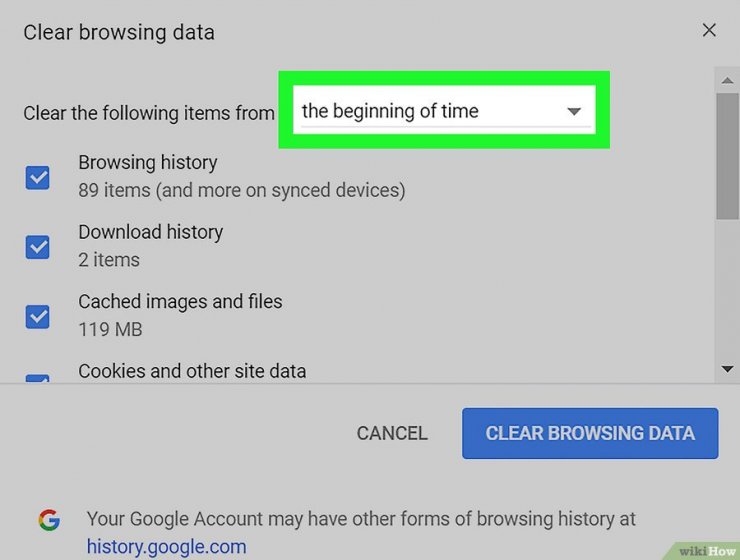Uncheck the Browsing history checkbox
This screenshot has width=740, height=560.
37,177
